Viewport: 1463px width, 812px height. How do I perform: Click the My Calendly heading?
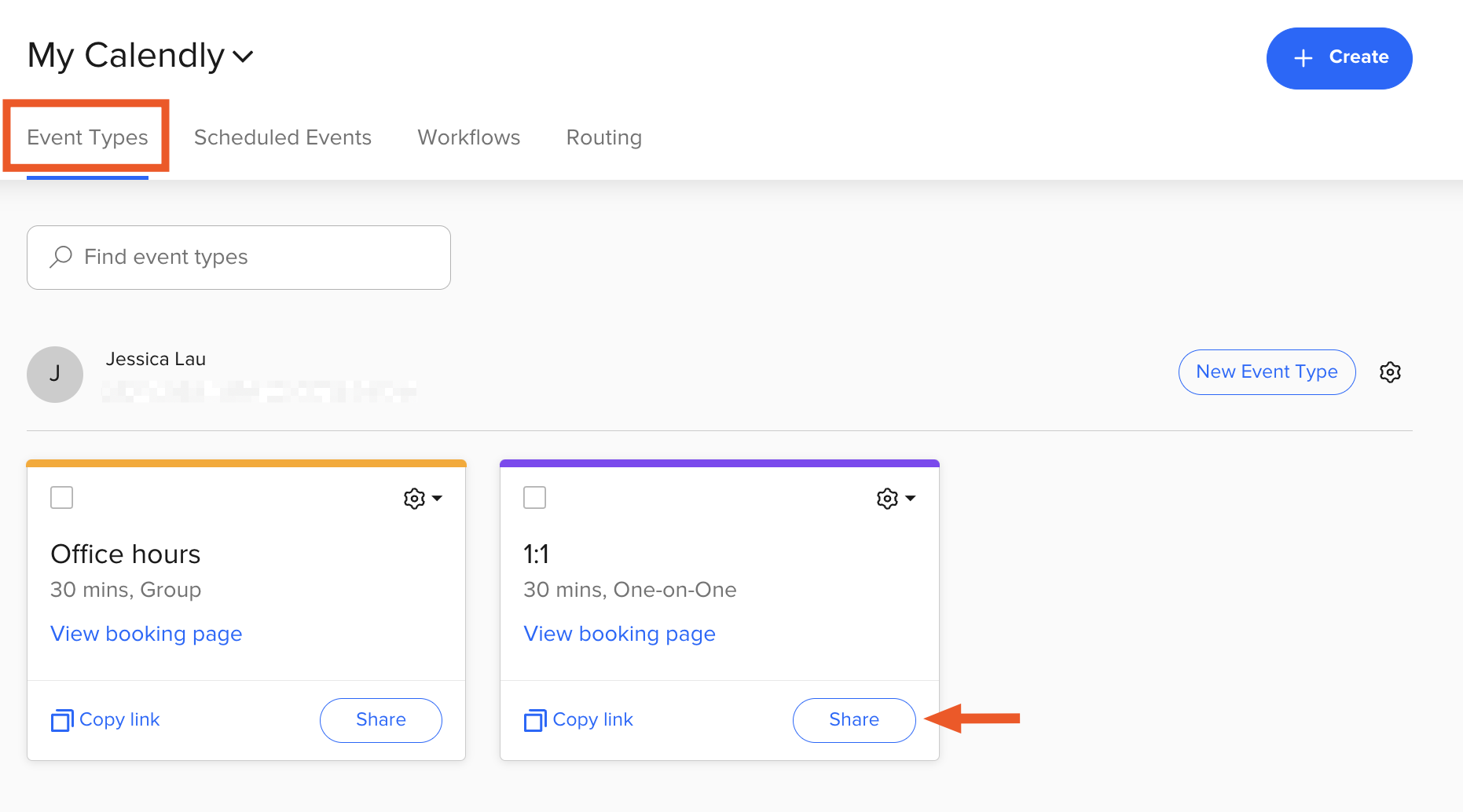[x=126, y=56]
